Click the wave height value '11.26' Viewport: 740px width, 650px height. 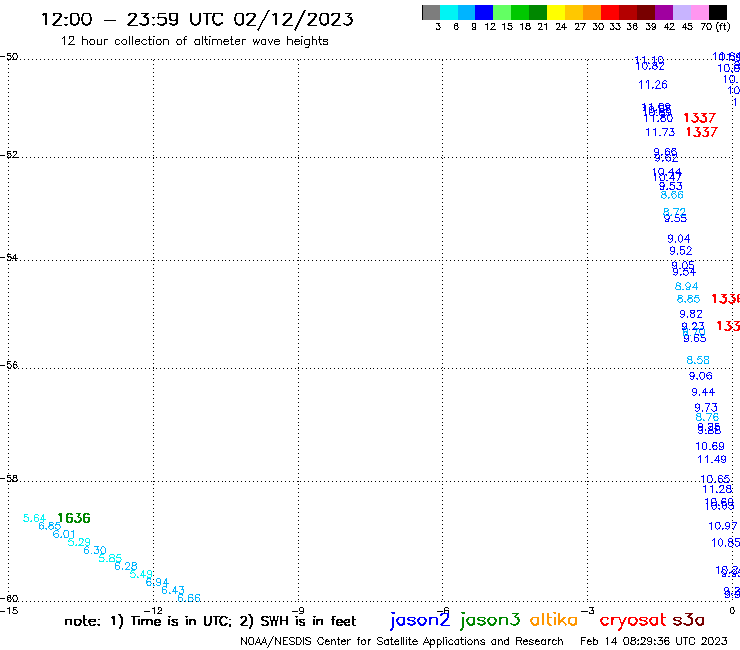click(x=653, y=85)
